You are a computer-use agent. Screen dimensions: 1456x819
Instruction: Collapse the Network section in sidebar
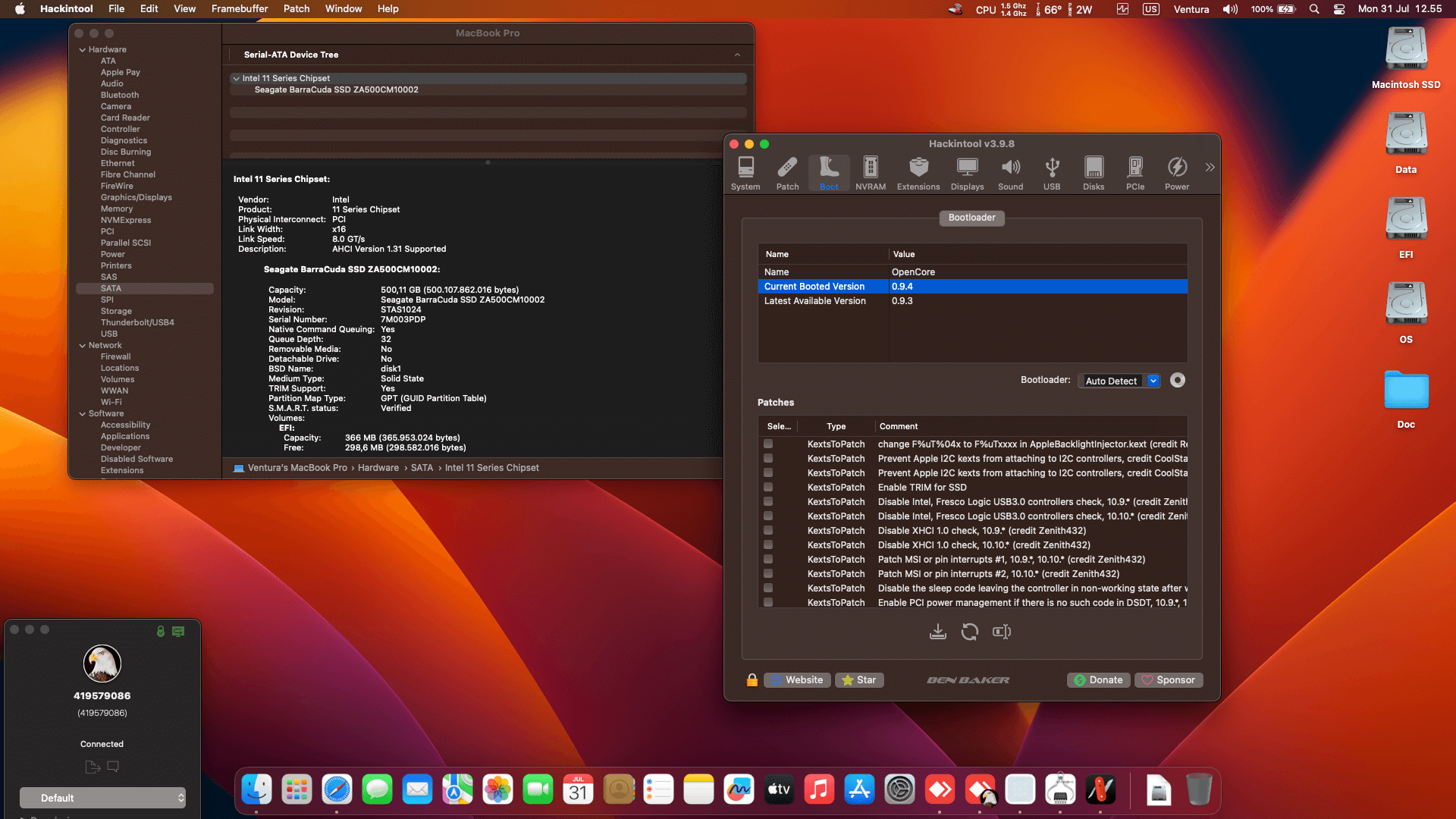click(82, 346)
